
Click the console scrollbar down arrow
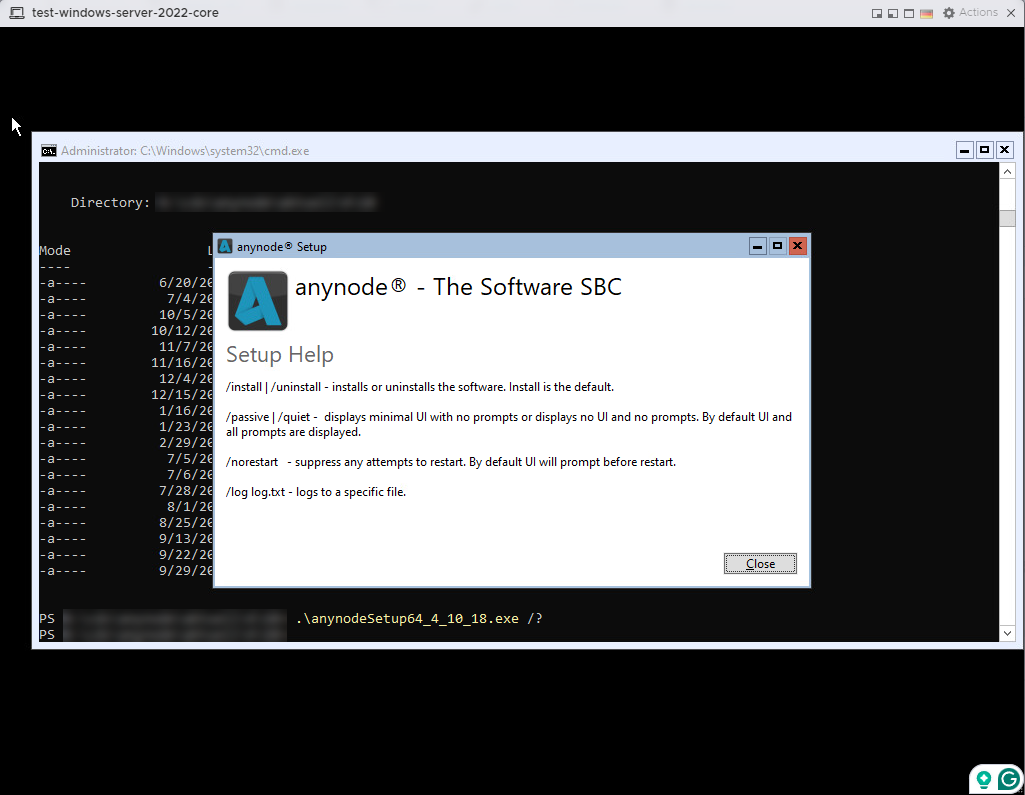[x=1007, y=633]
